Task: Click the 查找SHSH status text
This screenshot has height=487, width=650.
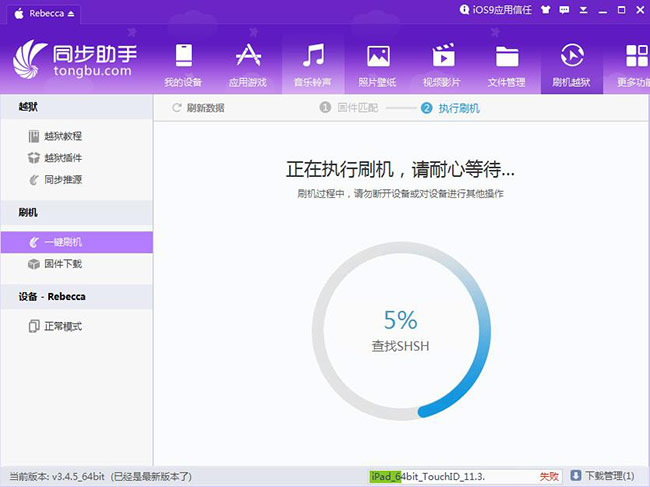Action: pyautogui.click(x=400, y=346)
